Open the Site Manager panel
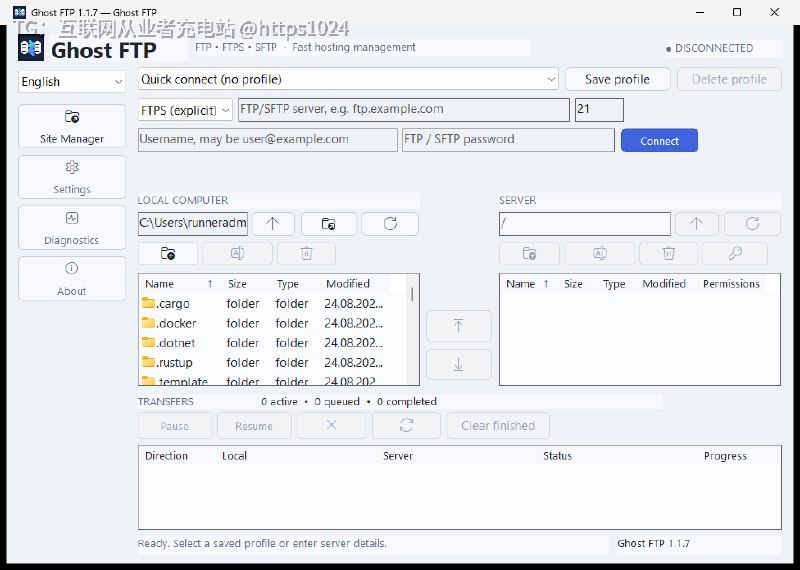The image size is (800, 570). (72, 126)
